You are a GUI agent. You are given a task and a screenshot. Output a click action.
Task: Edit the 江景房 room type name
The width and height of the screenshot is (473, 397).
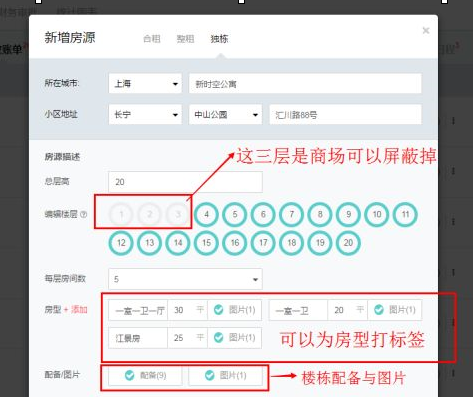[138, 338]
